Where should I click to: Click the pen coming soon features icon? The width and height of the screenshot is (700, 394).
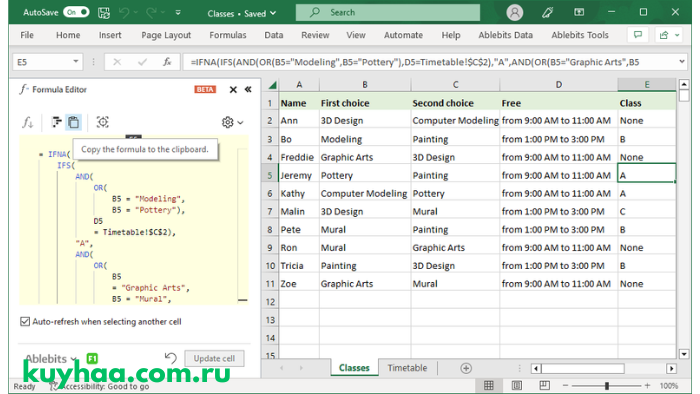click(x=547, y=12)
